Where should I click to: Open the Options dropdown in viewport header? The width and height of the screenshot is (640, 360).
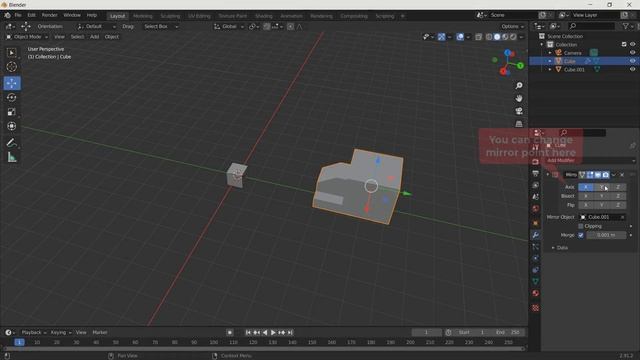[512, 27]
